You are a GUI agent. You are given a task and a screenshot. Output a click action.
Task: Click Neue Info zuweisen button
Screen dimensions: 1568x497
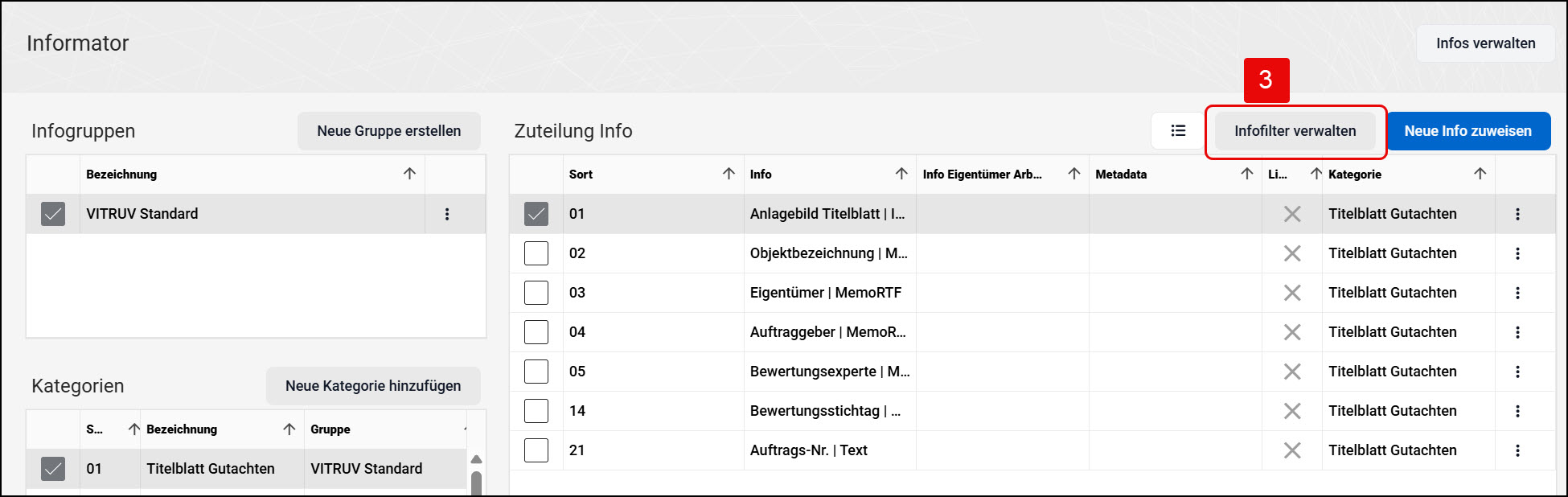tap(1468, 131)
